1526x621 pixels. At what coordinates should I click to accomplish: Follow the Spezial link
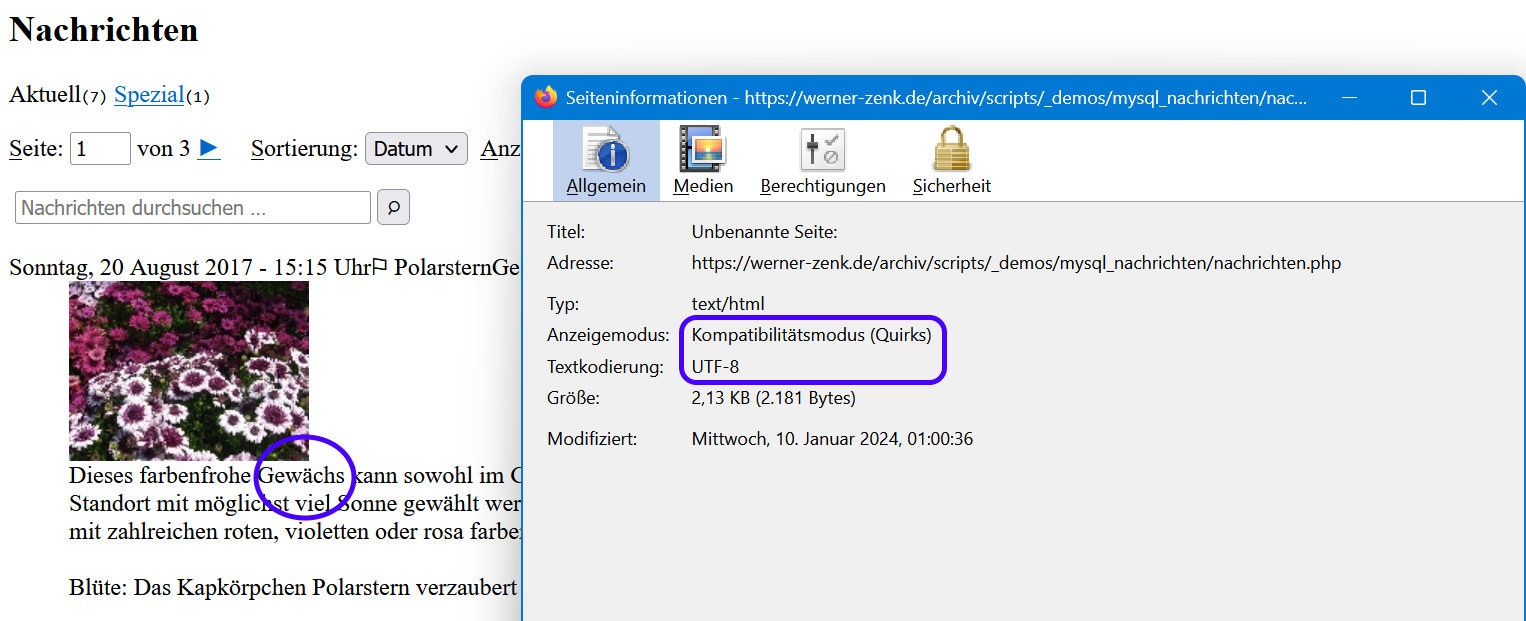[149, 95]
